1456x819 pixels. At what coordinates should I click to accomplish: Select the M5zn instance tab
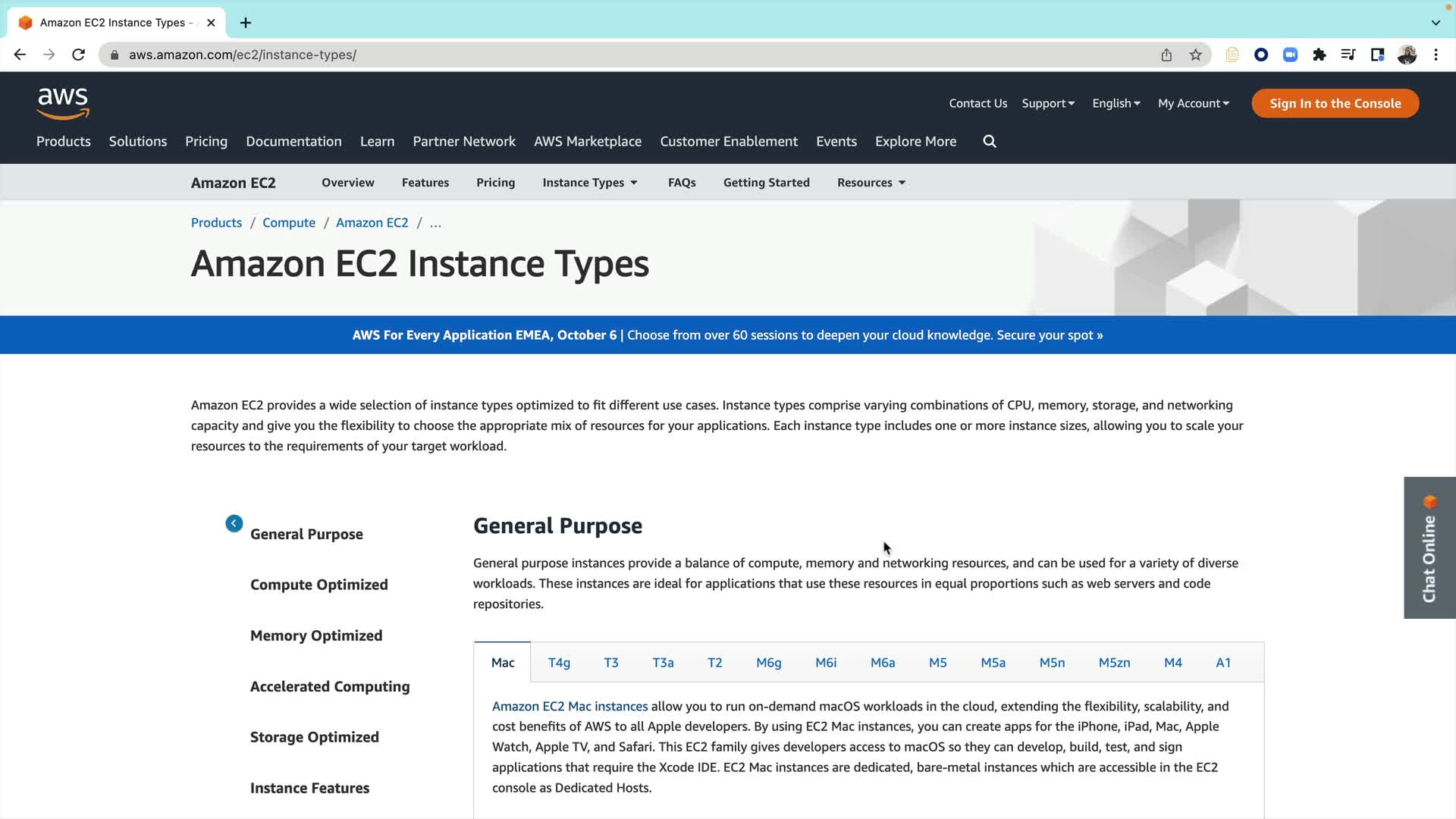[1114, 663]
